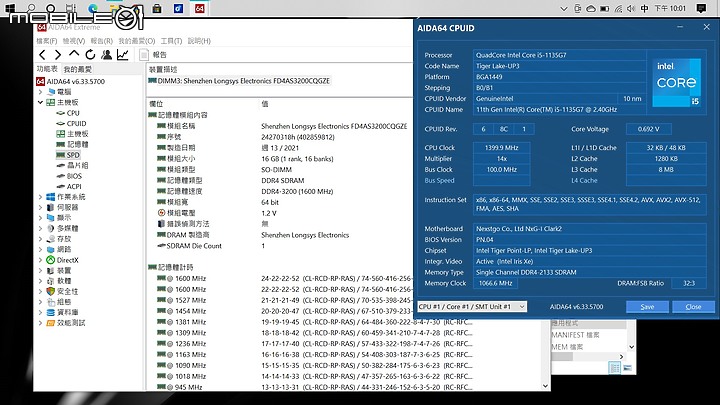The width and height of the screenshot is (720, 405).
Task: Click the Processor name field in CPUID
Action: point(559,55)
